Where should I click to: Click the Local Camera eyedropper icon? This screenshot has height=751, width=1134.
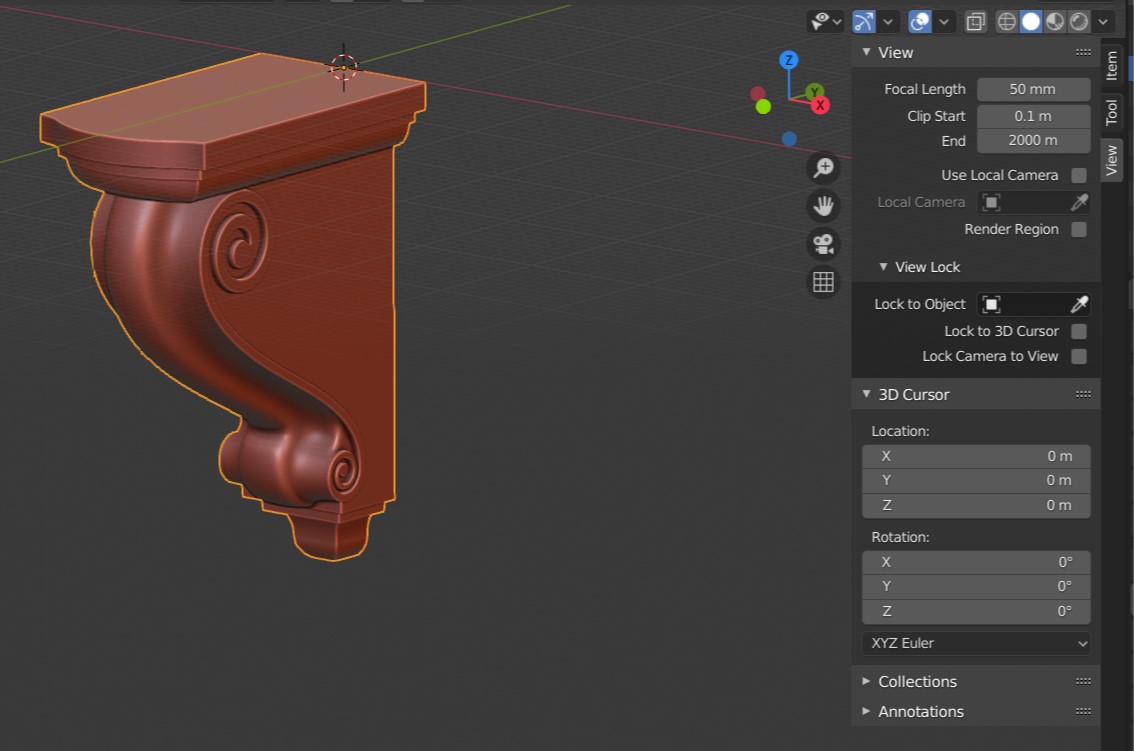coord(1079,203)
